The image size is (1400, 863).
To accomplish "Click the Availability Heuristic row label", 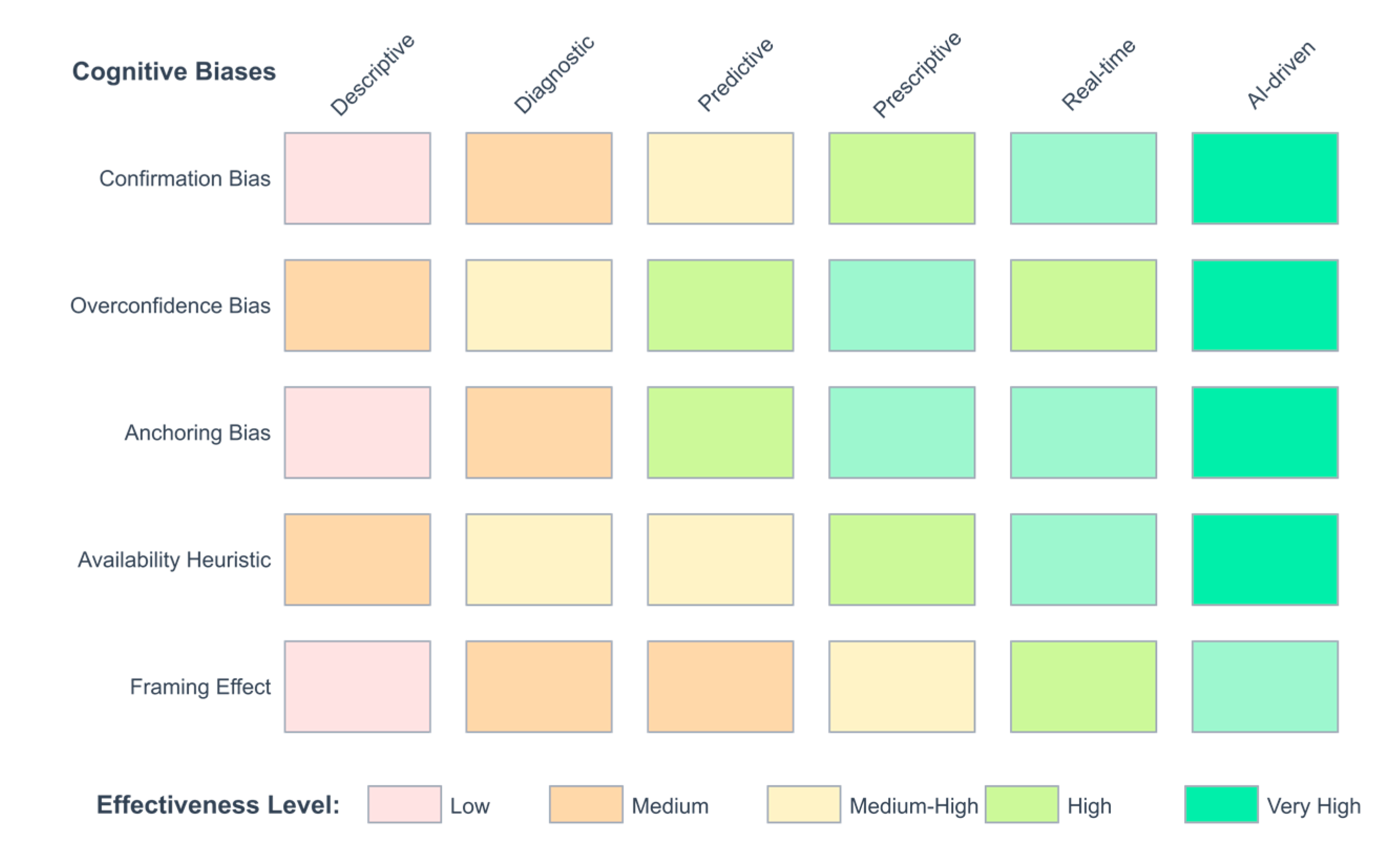I will (x=174, y=560).
